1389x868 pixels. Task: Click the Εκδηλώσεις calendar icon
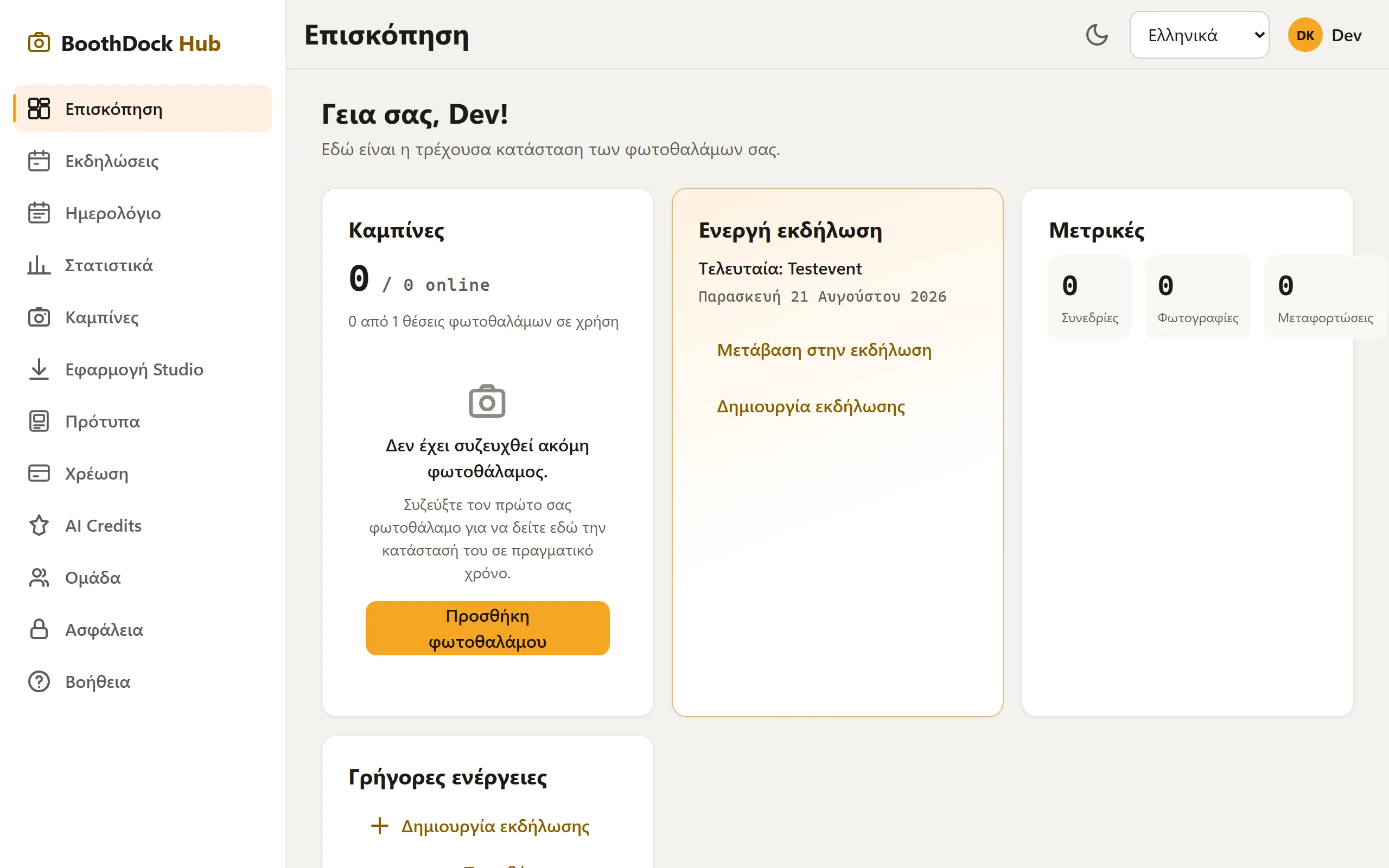[x=39, y=161]
